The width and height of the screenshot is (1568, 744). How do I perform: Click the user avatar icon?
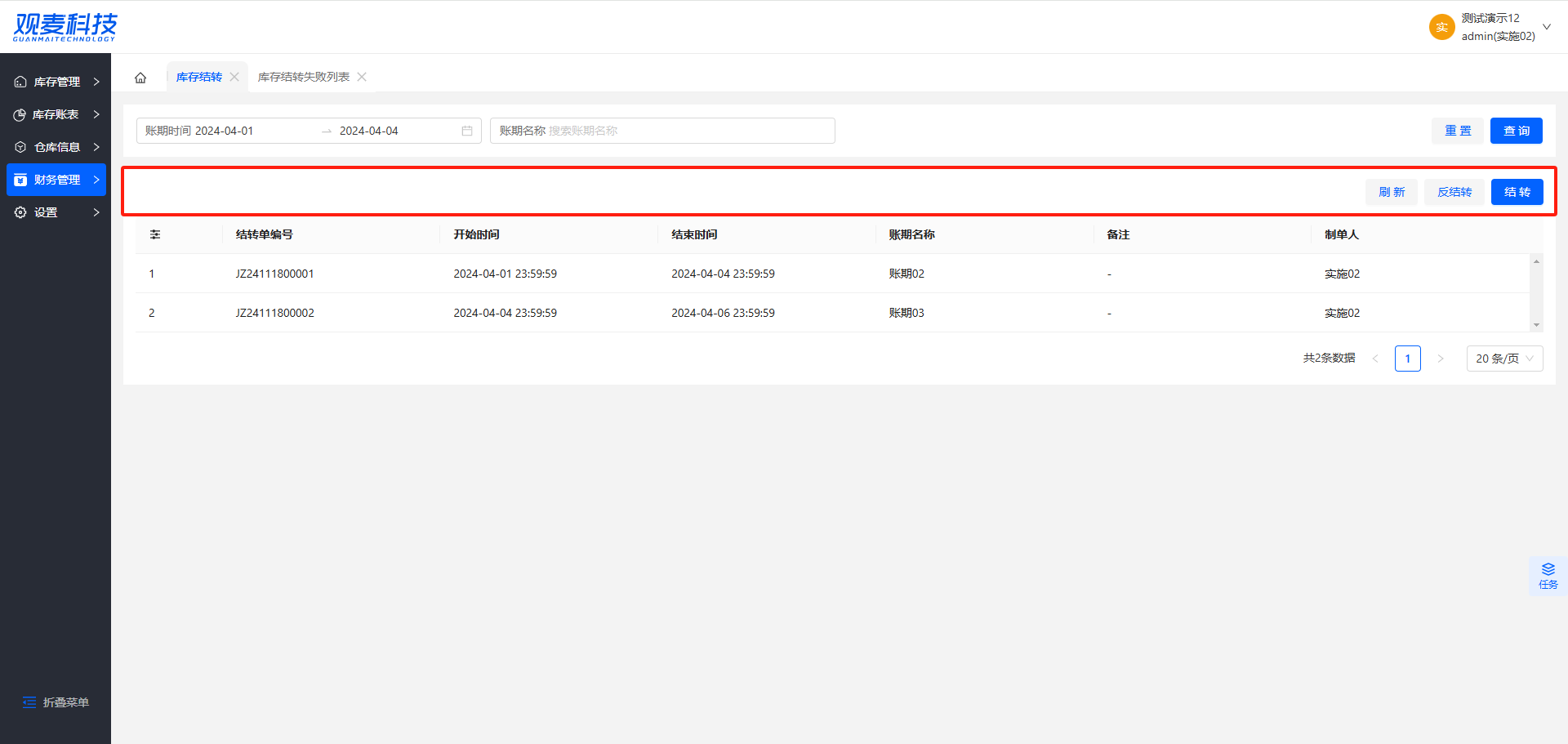point(1442,27)
